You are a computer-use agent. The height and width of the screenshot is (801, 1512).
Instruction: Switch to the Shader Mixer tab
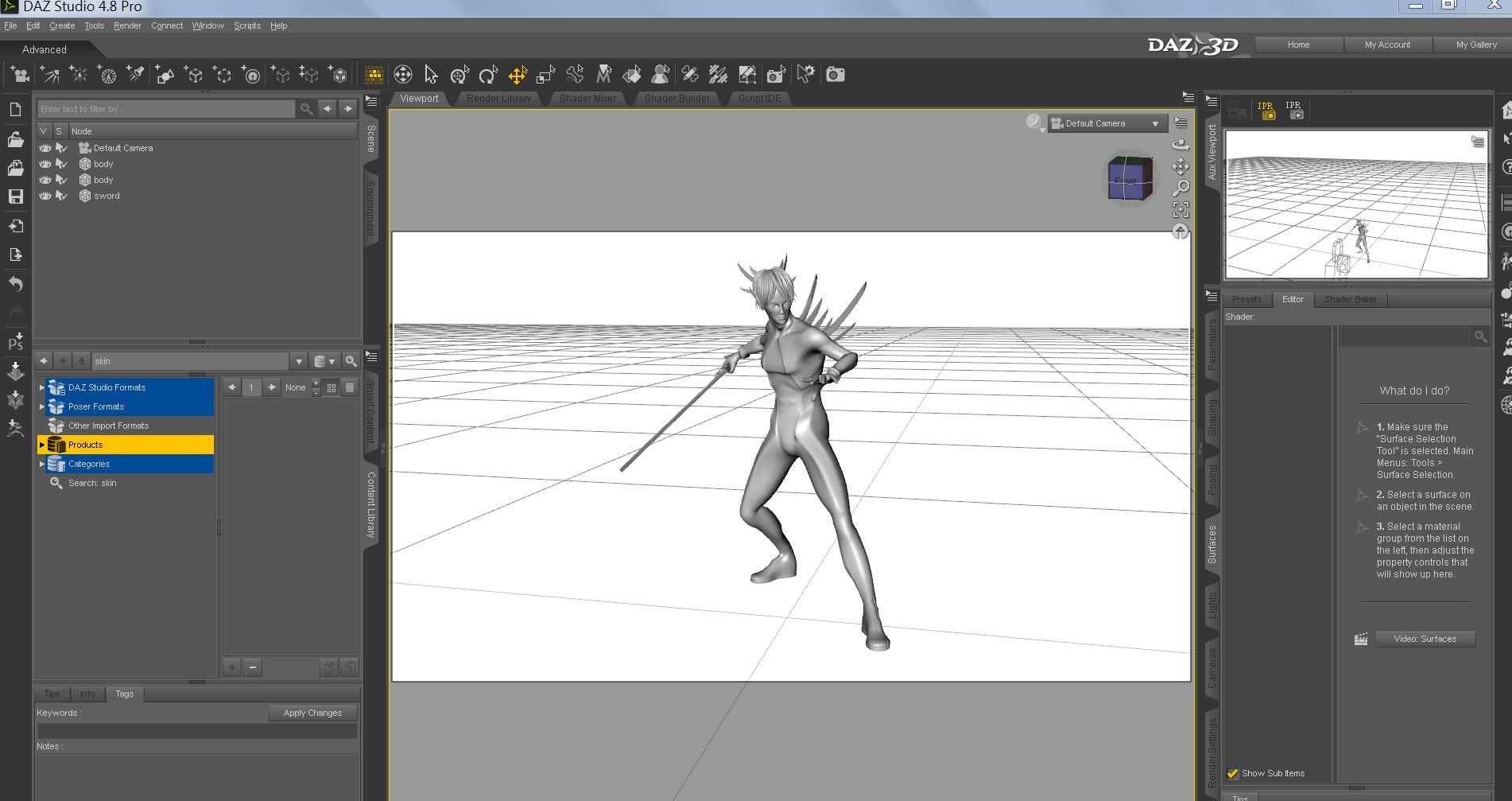587,99
